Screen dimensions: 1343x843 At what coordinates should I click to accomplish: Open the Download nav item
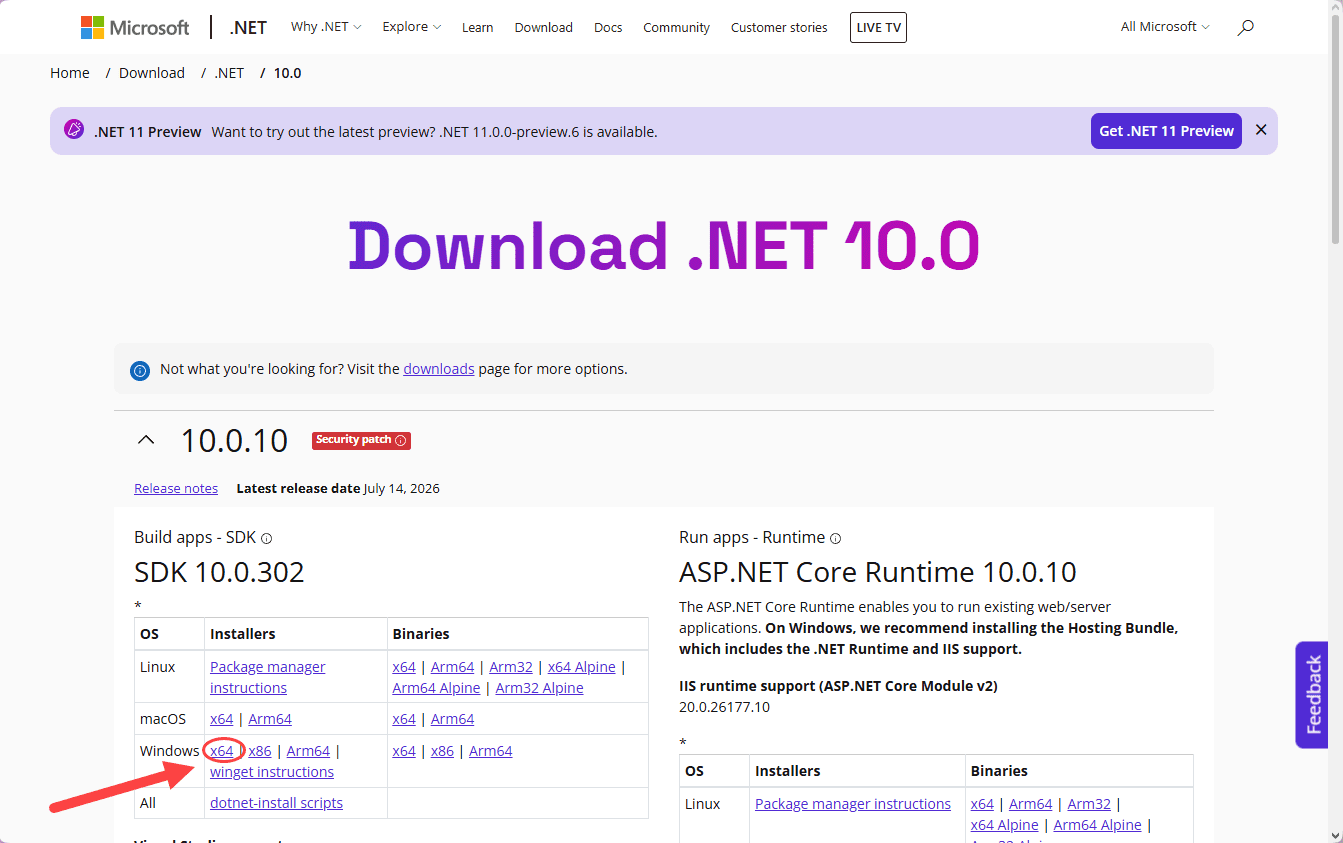coord(544,28)
